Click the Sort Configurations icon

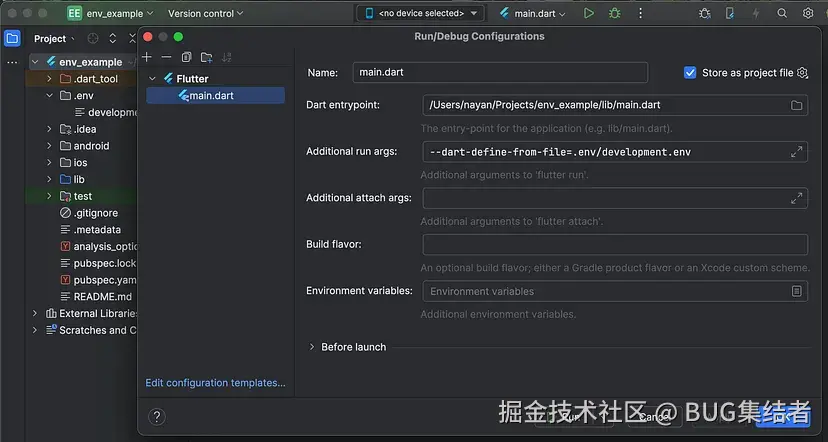coord(227,57)
